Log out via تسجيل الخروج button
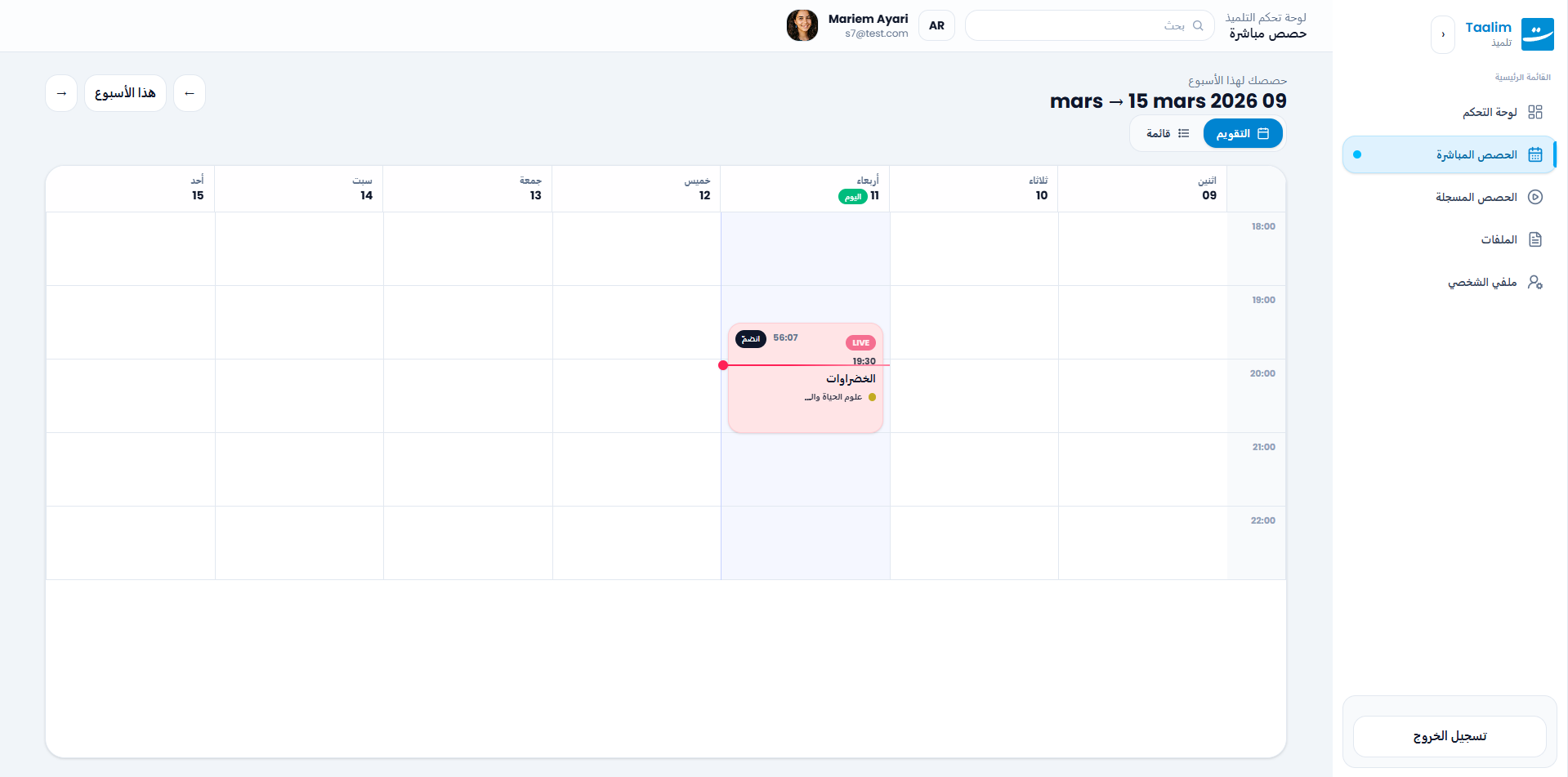This screenshot has width=1568, height=777. (x=1450, y=736)
